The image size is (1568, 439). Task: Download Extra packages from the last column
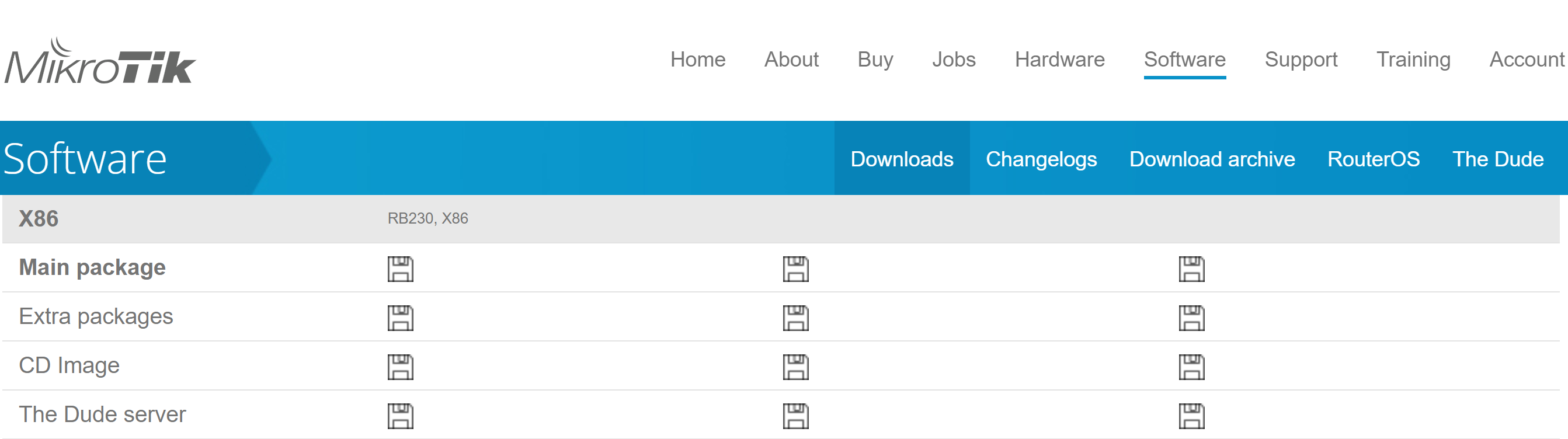(1191, 317)
